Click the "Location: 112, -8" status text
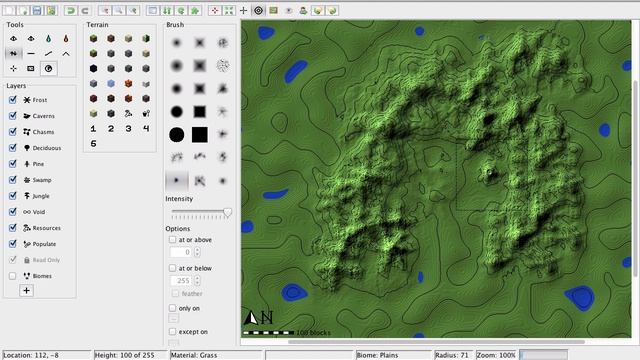Image resolution: width=640 pixels, height=360 pixels. click(x=31, y=355)
